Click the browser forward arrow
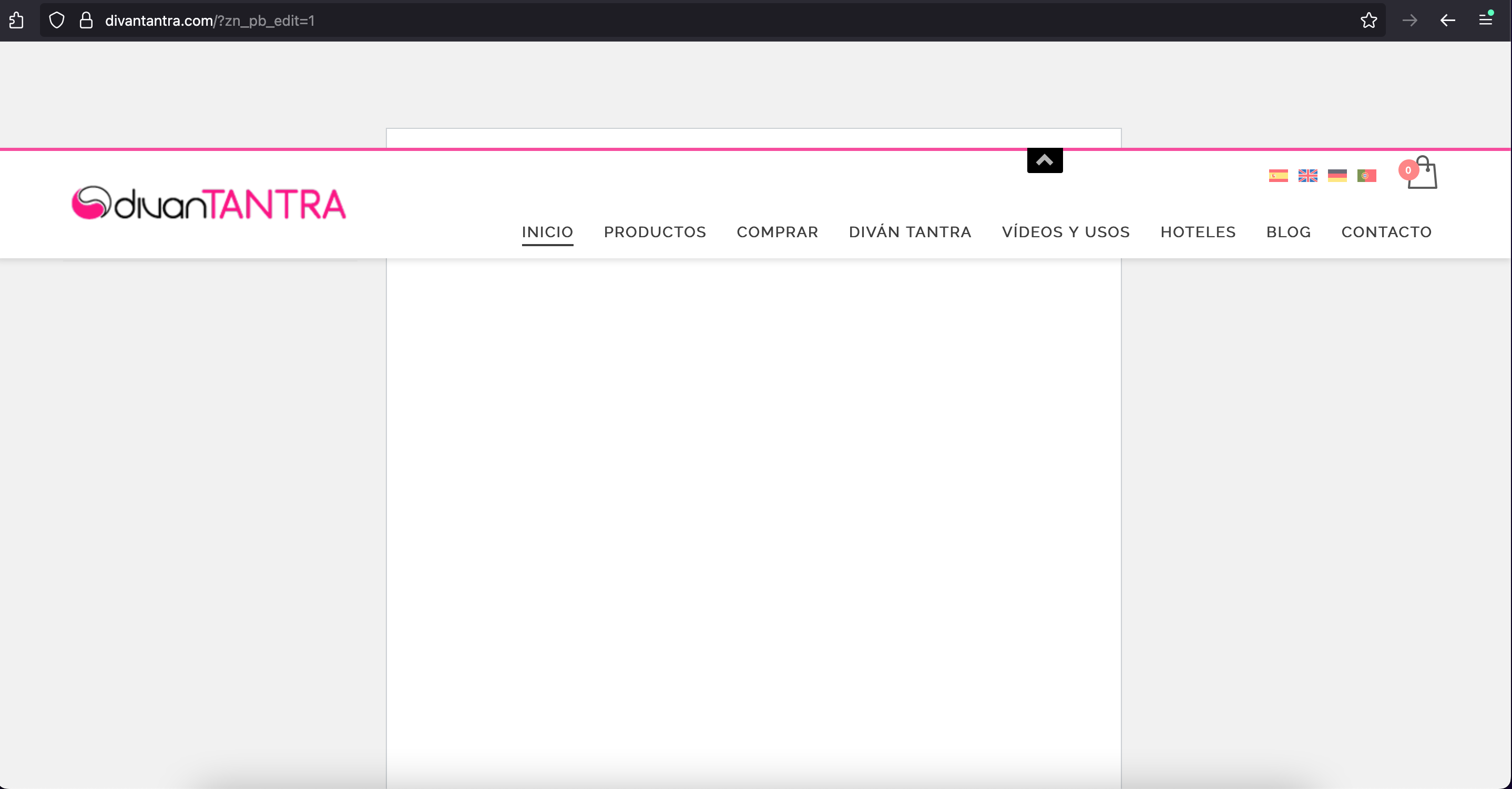The height and width of the screenshot is (789, 1512). coord(1409,21)
